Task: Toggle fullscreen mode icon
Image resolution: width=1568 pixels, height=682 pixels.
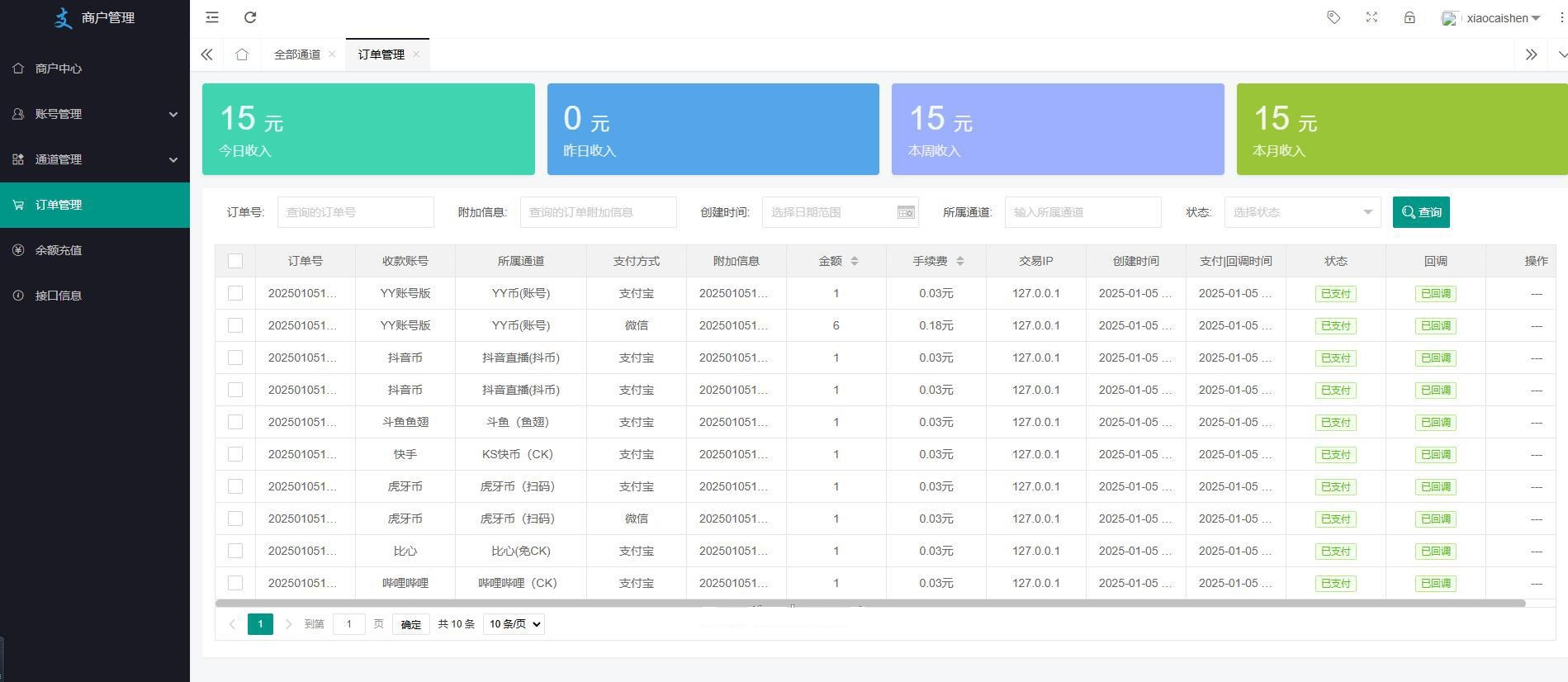Action: [x=1371, y=17]
